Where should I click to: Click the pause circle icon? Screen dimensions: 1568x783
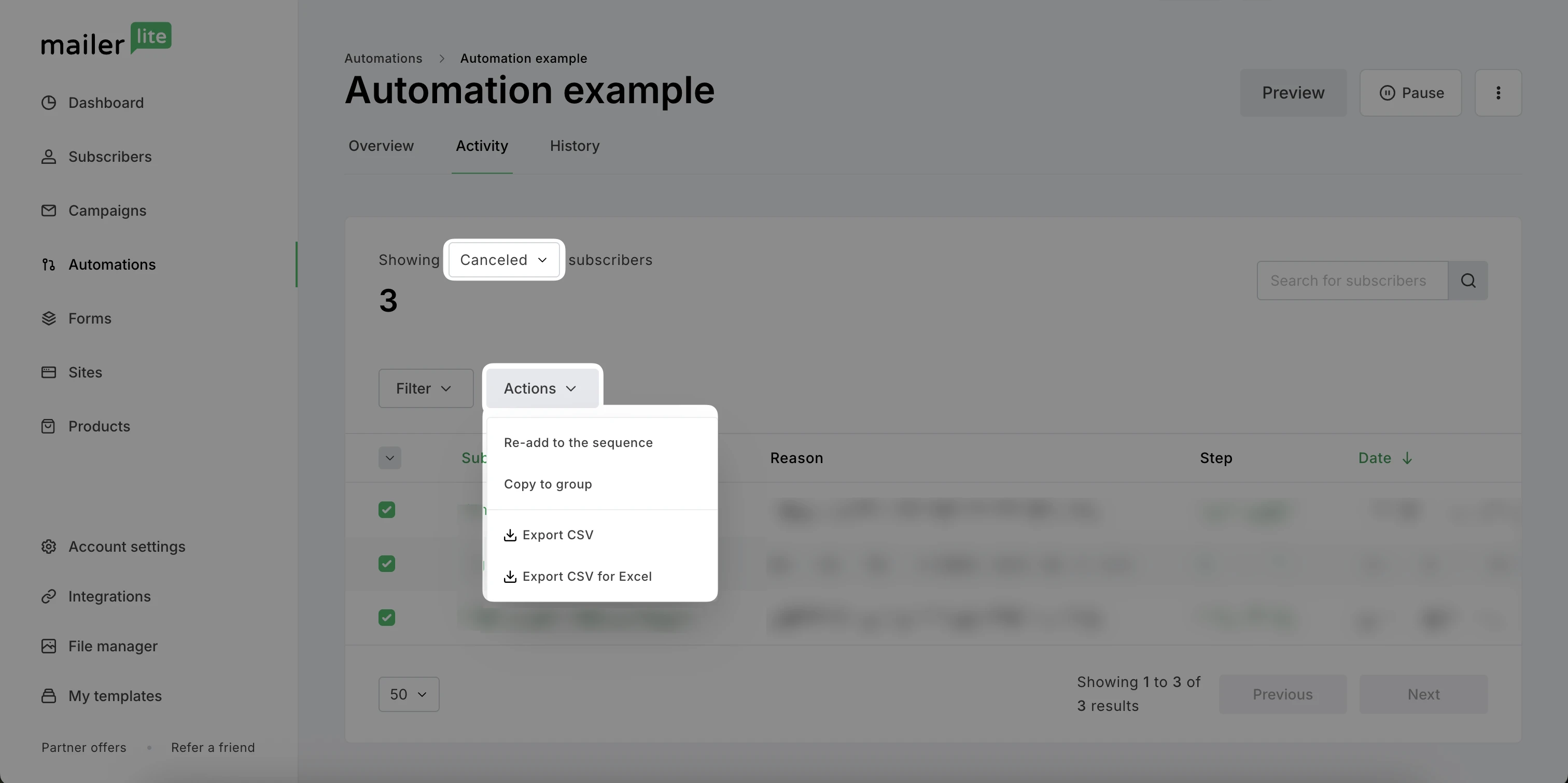click(1387, 92)
